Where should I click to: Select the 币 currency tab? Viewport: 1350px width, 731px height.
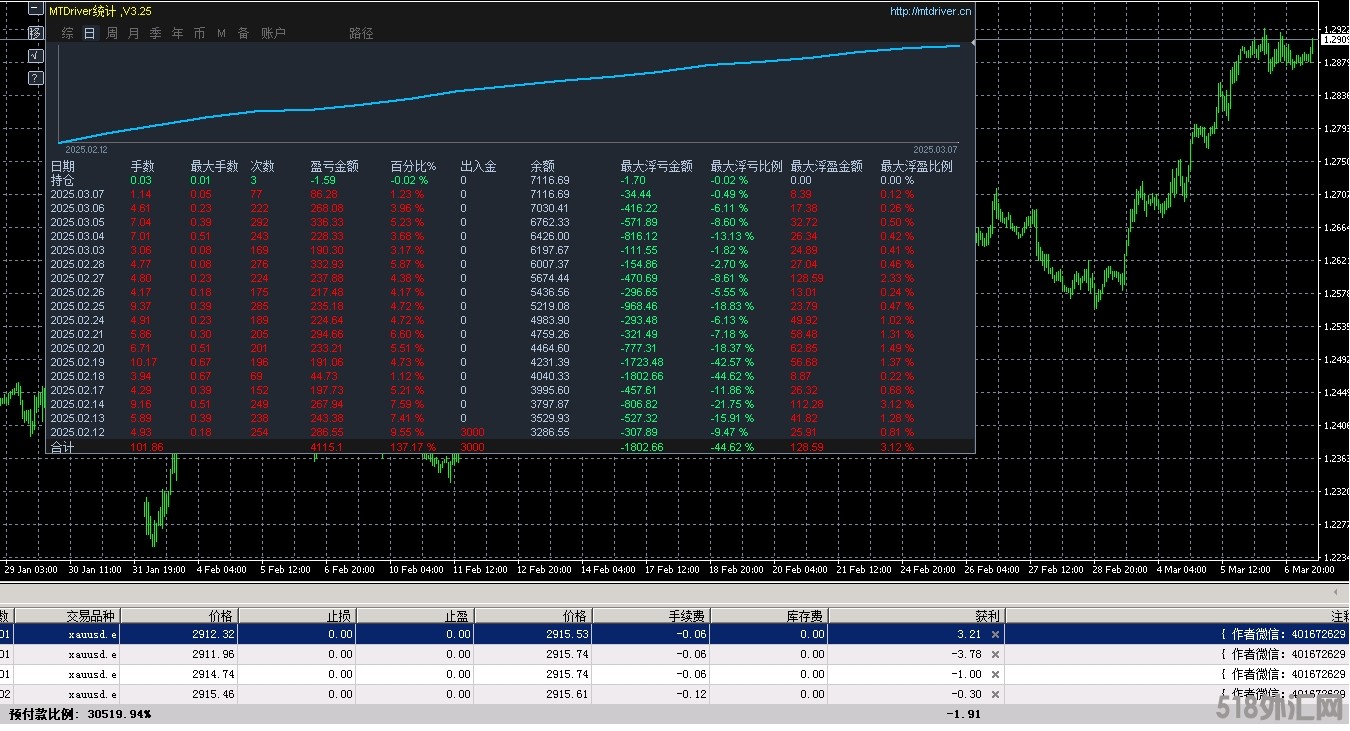coord(199,33)
